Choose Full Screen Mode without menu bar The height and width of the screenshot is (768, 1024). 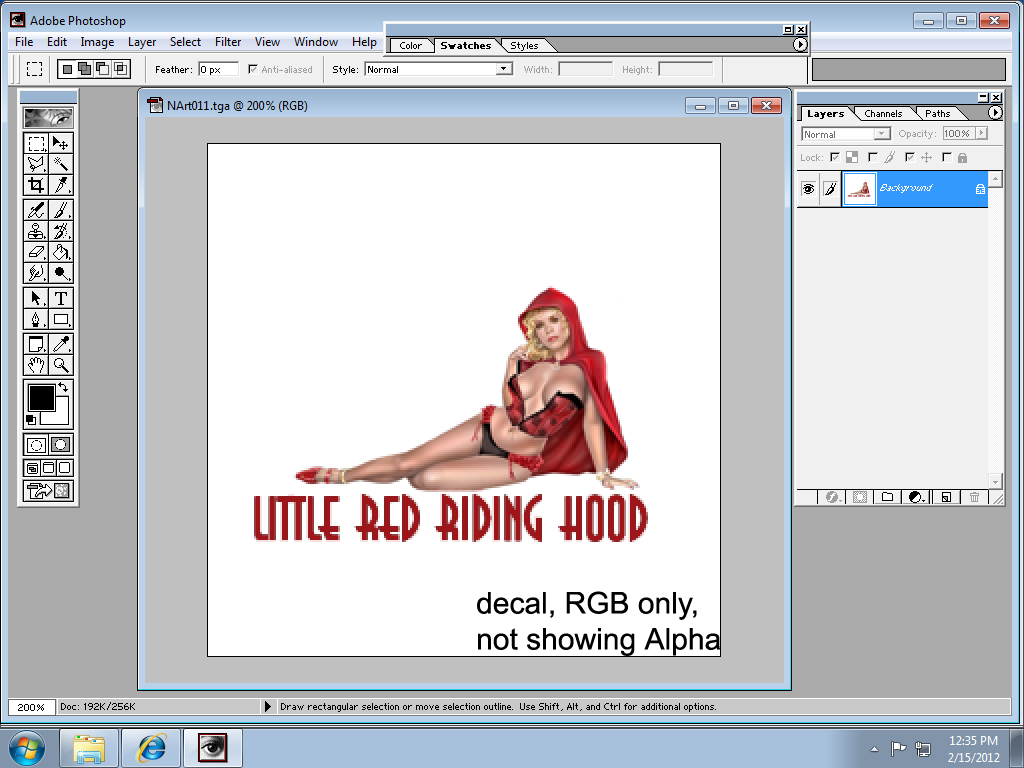(64, 468)
